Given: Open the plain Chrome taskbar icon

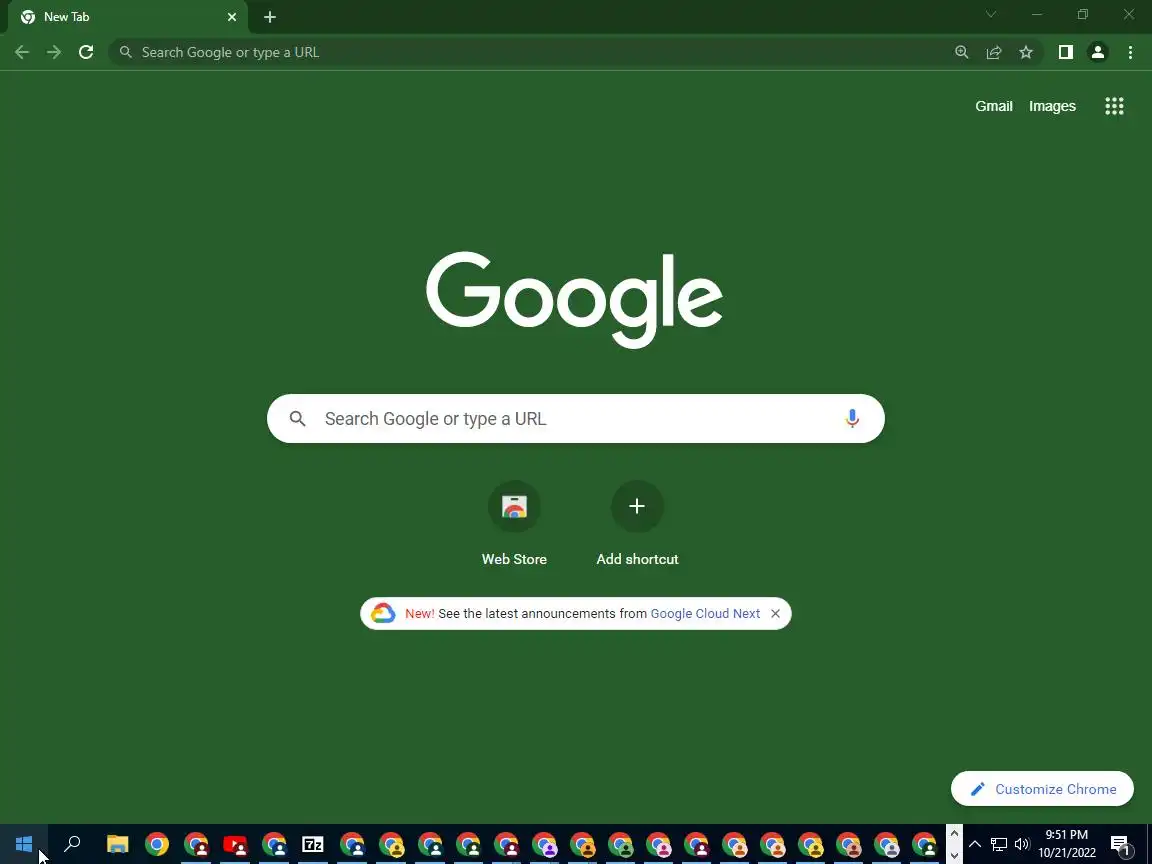Looking at the screenshot, I should coord(156,844).
